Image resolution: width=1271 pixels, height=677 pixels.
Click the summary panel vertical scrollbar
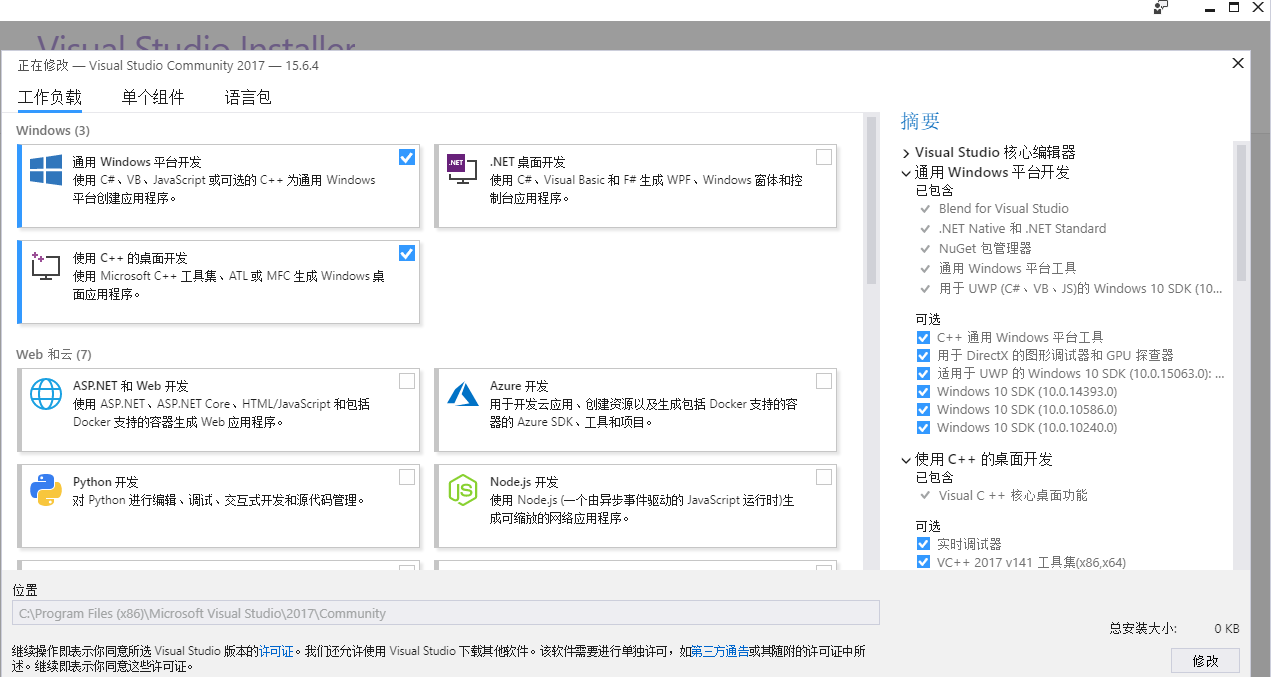tap(1241, 212)
